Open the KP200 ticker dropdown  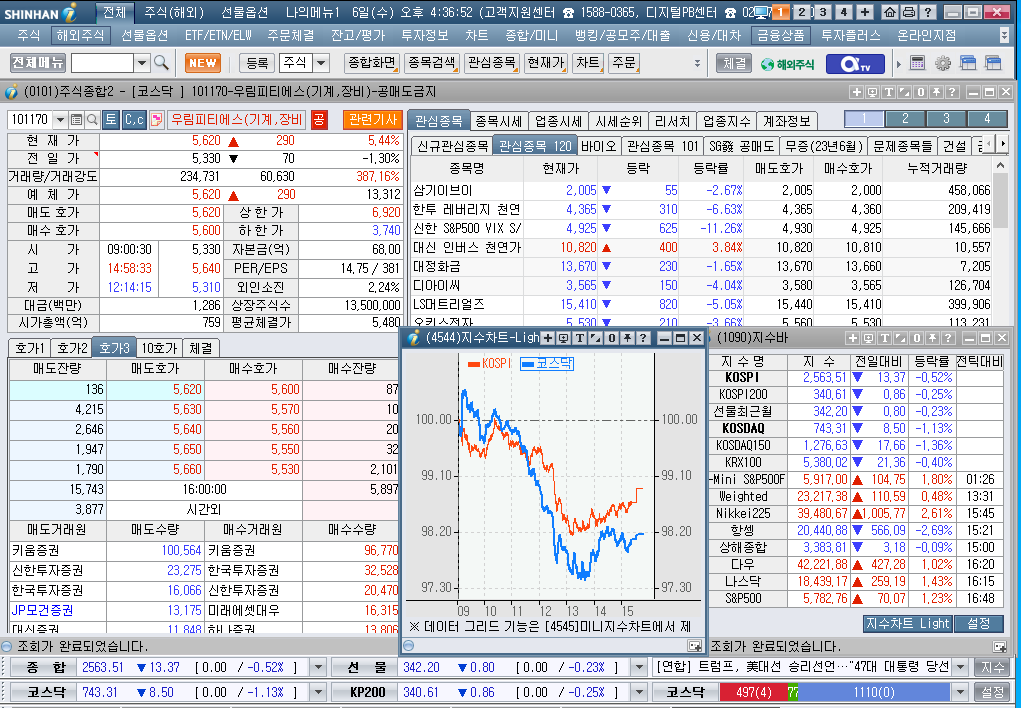point(638,692)
